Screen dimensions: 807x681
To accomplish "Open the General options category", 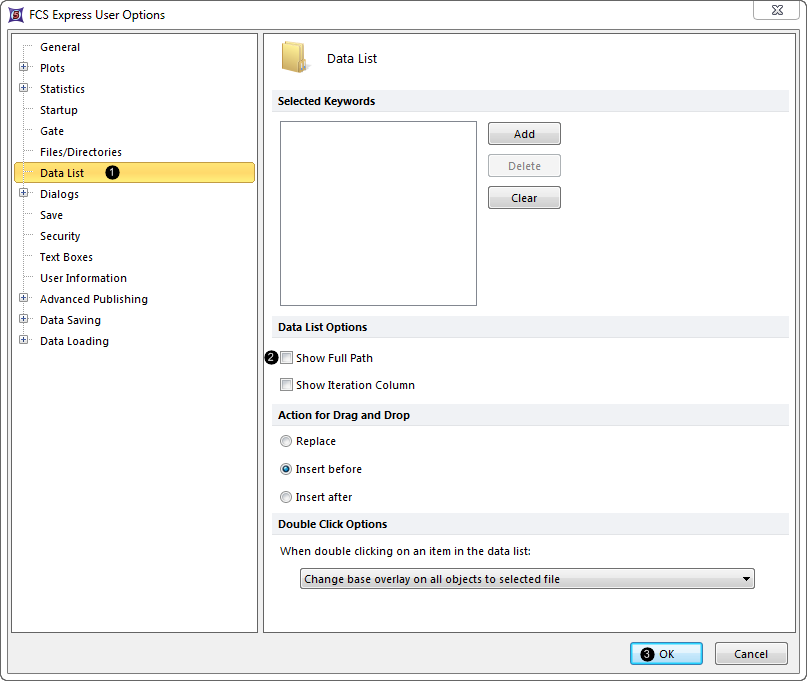I will click(60, 47).
